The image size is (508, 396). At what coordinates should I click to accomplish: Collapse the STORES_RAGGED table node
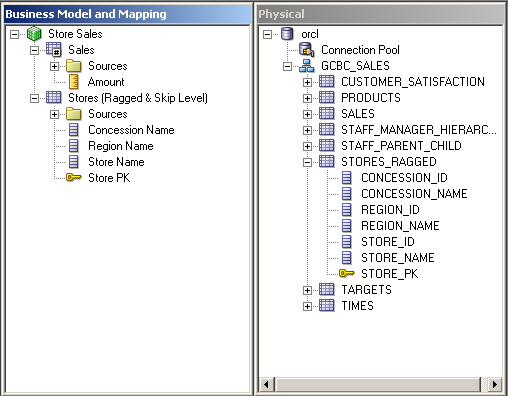(x=307, y=162)
